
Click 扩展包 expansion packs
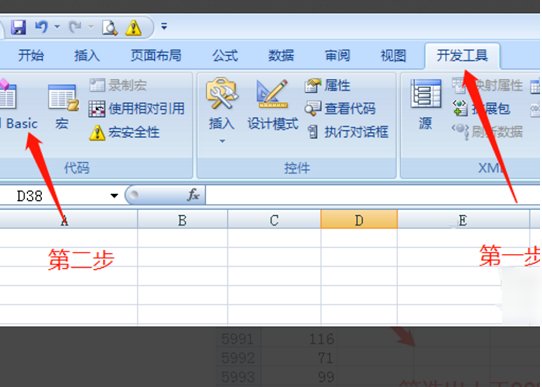[x=482, y=108]
